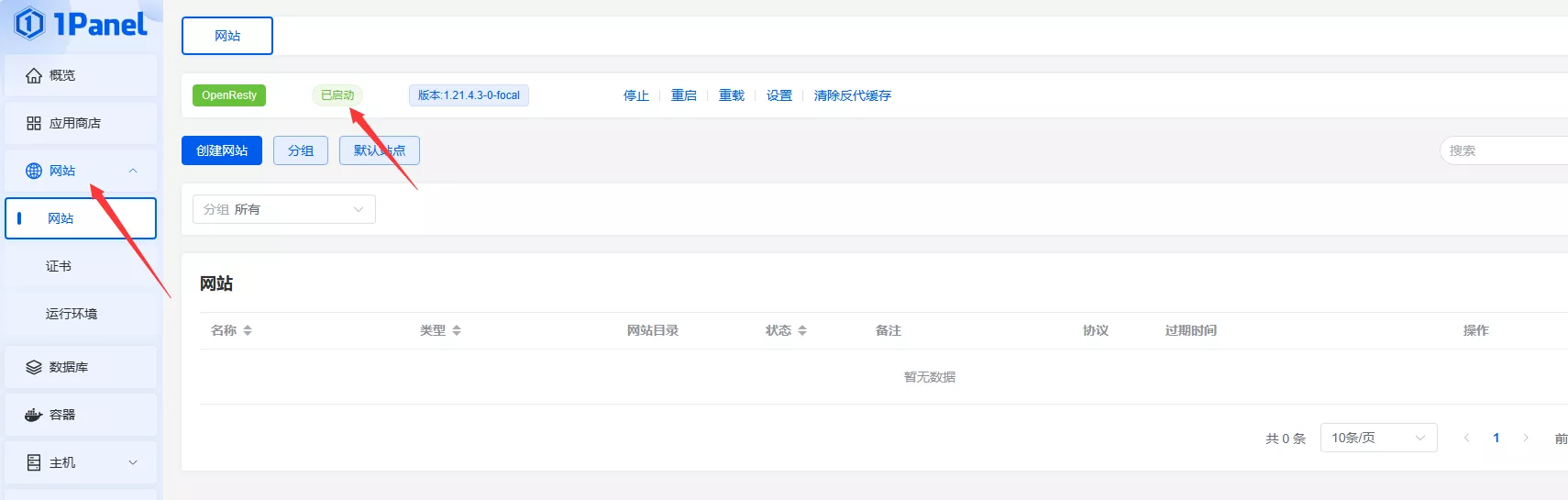
Task: Click the 创建网站 button
Action: click(x=222, y=150)
